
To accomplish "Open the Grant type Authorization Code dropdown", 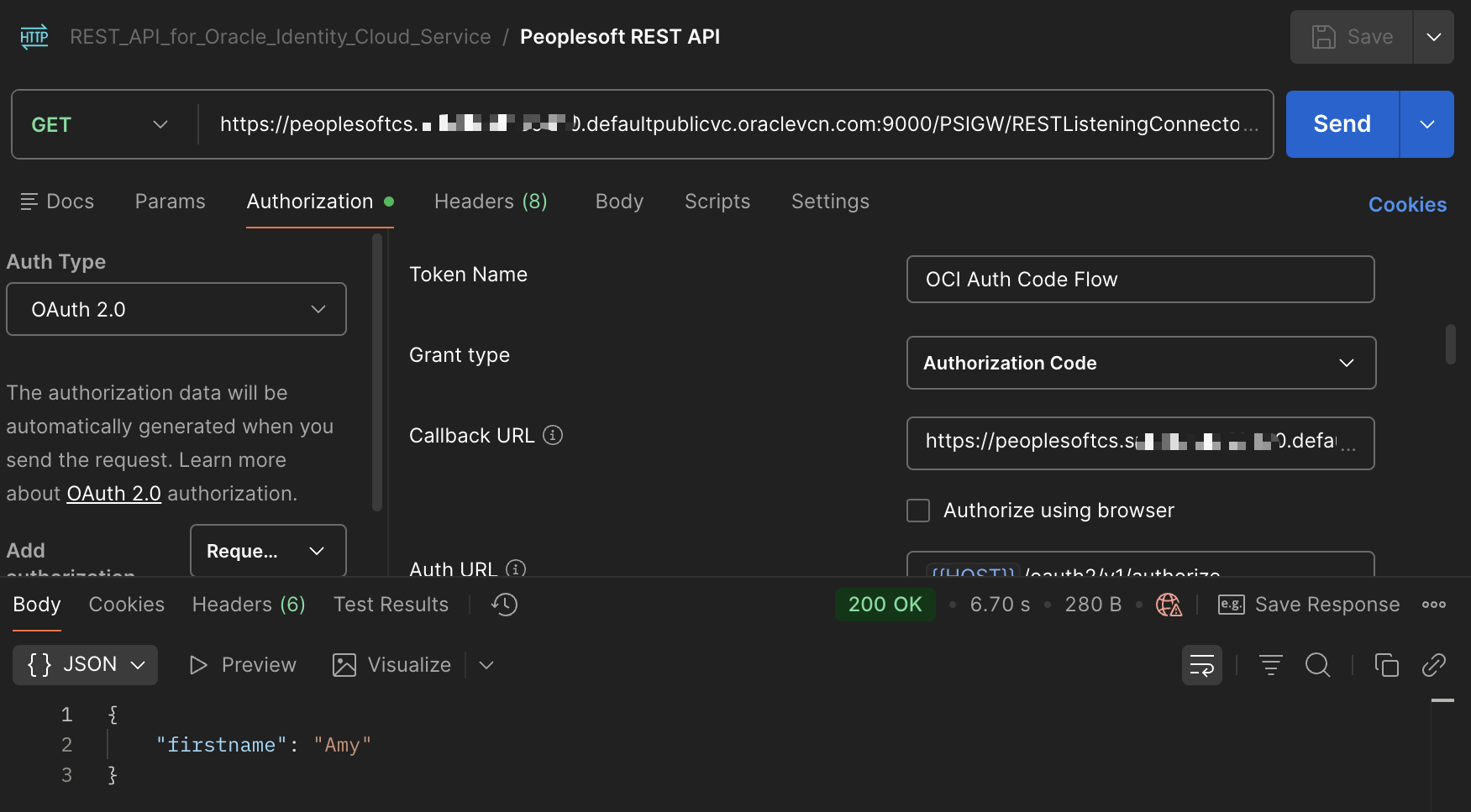I will (1141, 363).
